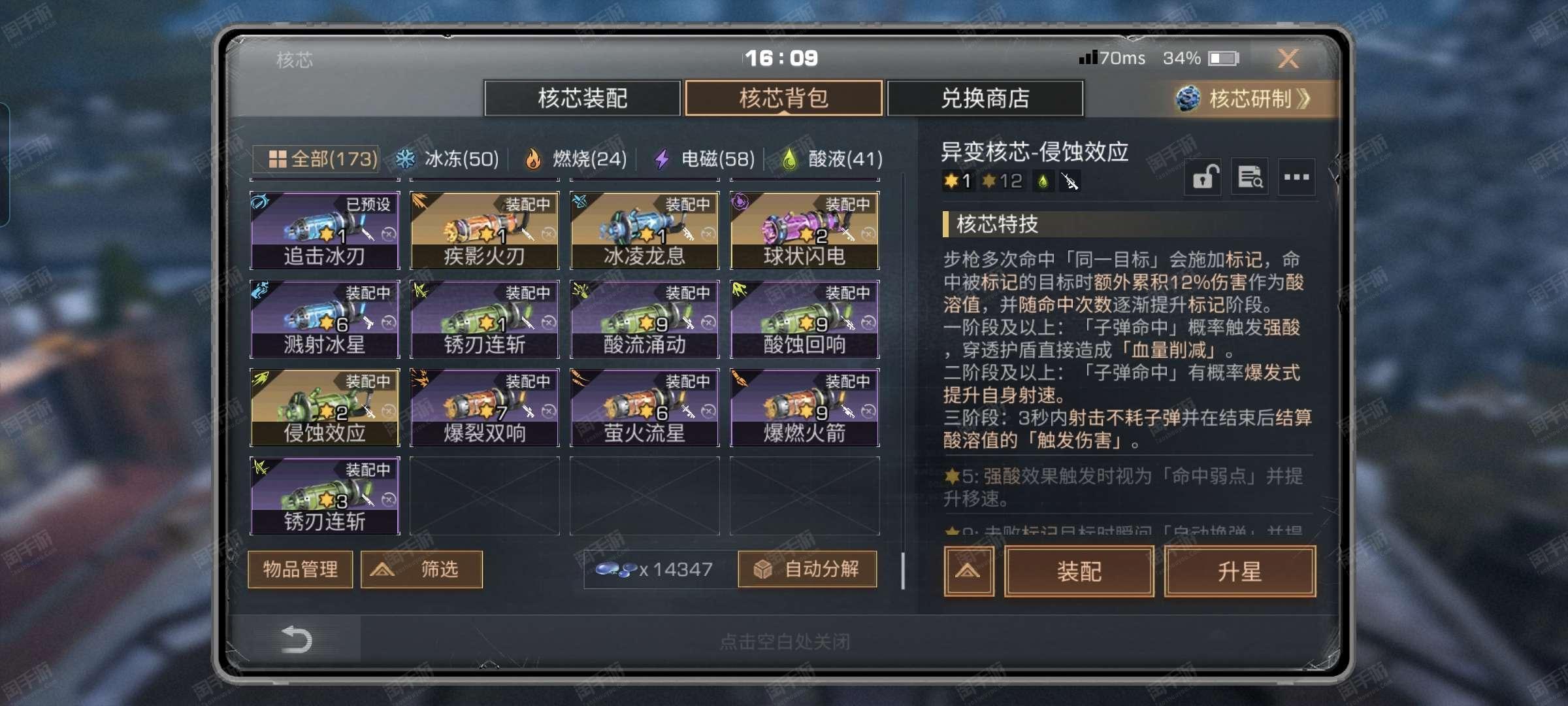The width and height of the screenshot is (1568, 706).
Task: Expand the 筛选 filter options
Action: [x=421, y=569]
